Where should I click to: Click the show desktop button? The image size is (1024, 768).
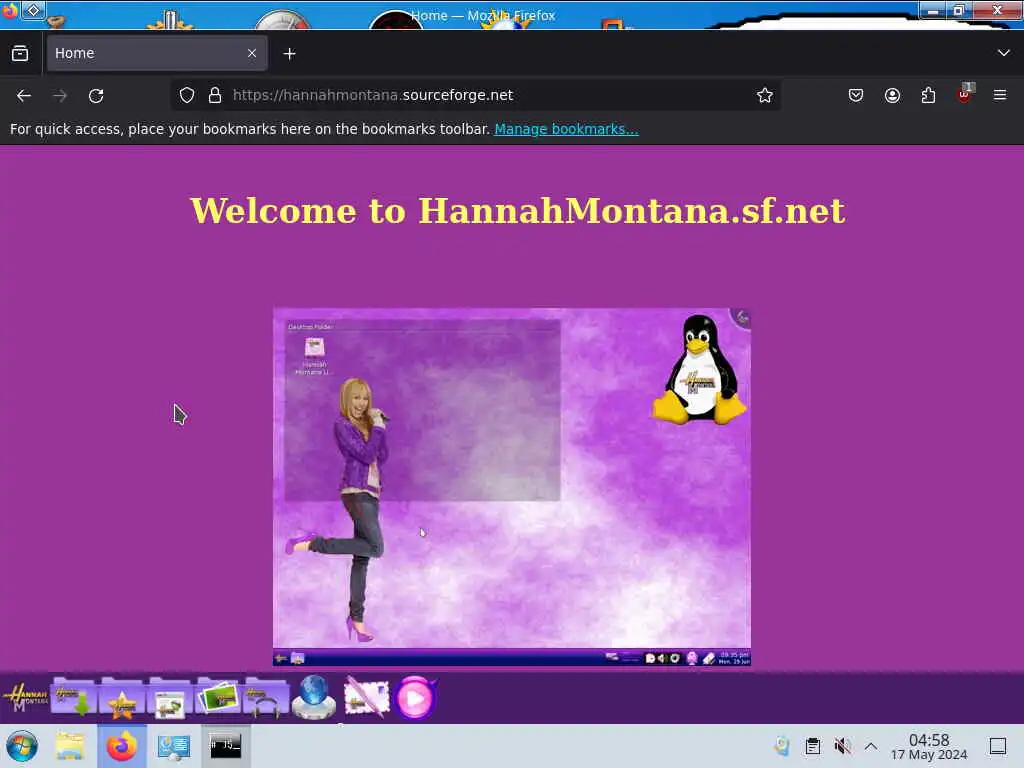(x=997, y=746)
